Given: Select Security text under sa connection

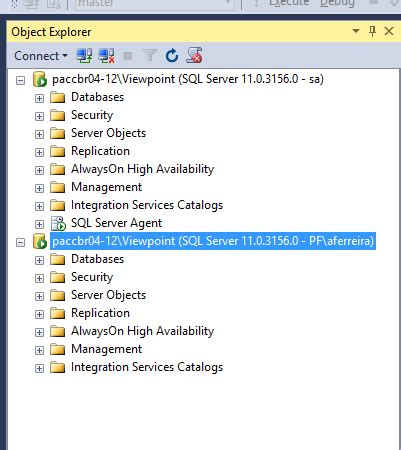Looking at the screenshot, I should point(92,115).
